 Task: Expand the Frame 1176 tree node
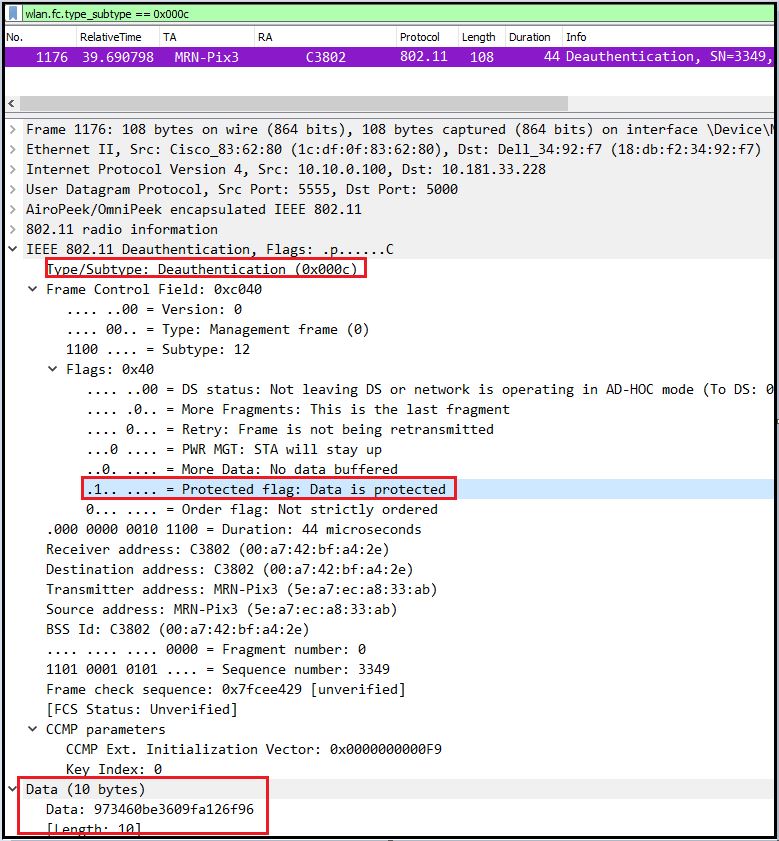point(13,129)
